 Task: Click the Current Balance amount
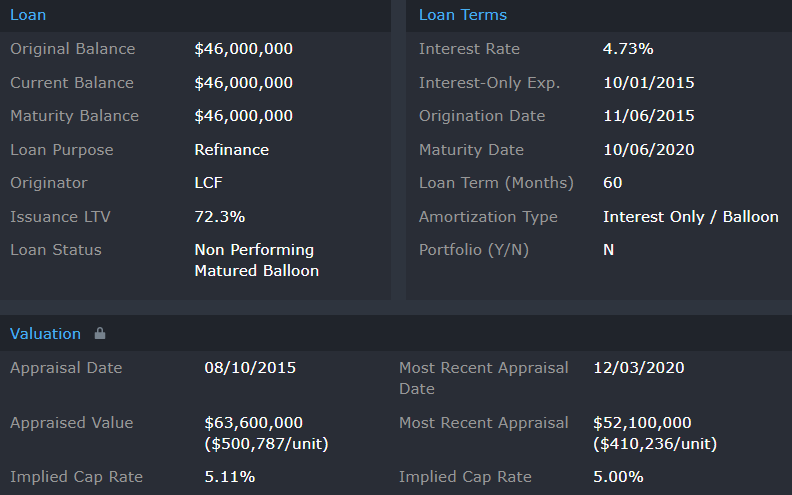(243, 83)
